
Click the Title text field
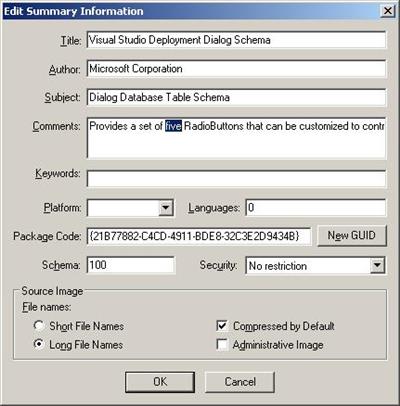[x=236, y=40]
